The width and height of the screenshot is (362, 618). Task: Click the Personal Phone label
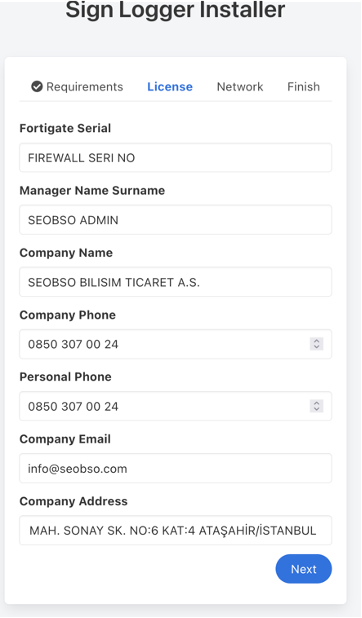coord(65,377)
